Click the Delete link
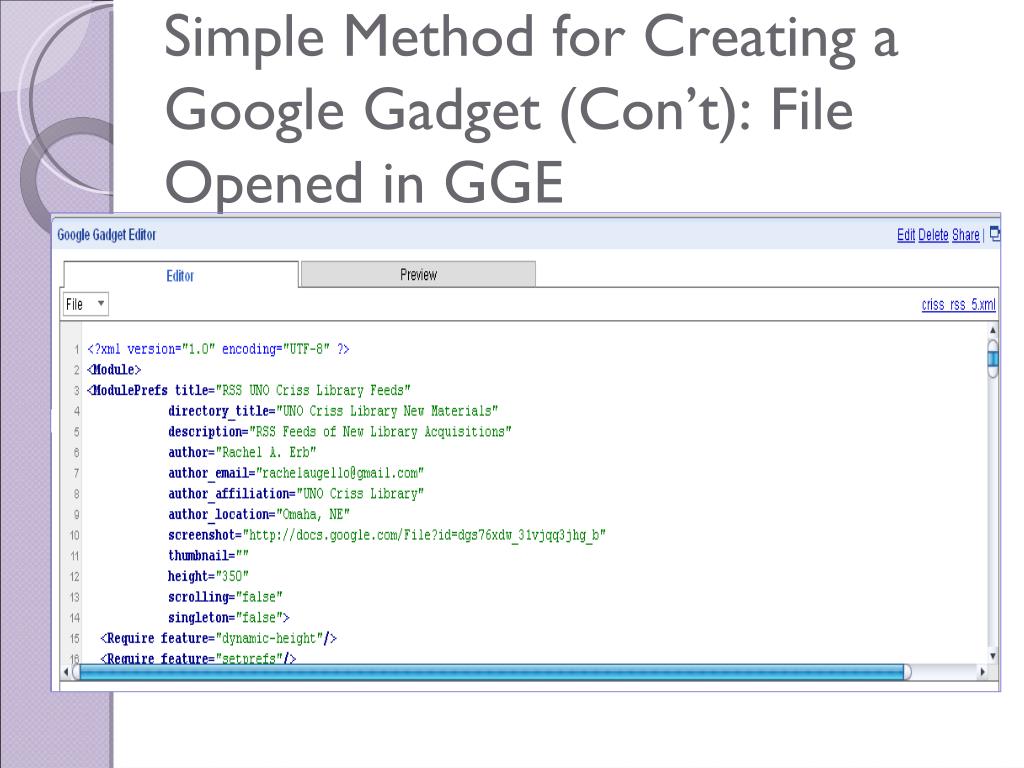 click(933, 235)
